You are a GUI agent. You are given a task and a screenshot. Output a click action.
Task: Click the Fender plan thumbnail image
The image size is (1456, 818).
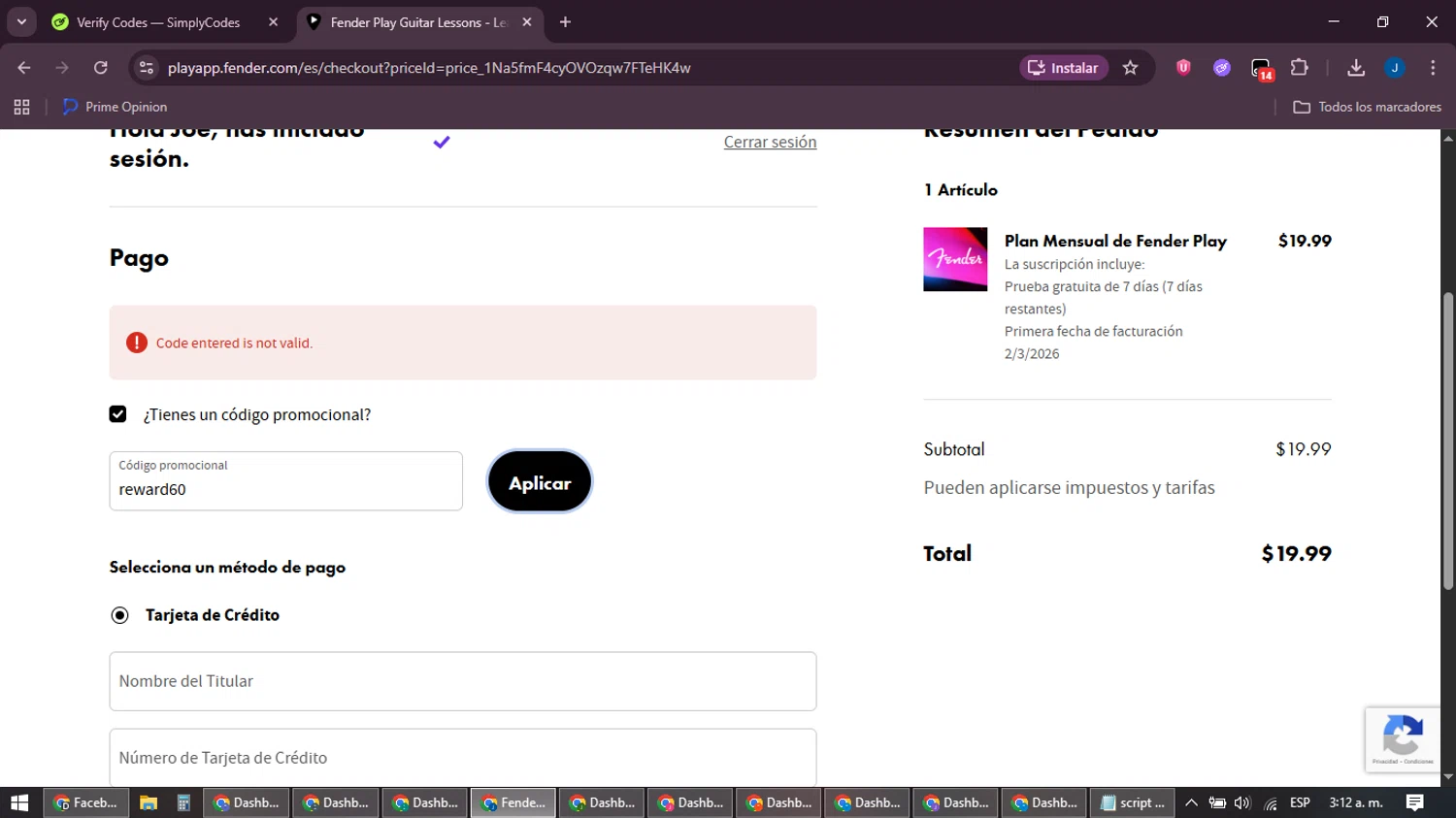click(x=955, y=259)
